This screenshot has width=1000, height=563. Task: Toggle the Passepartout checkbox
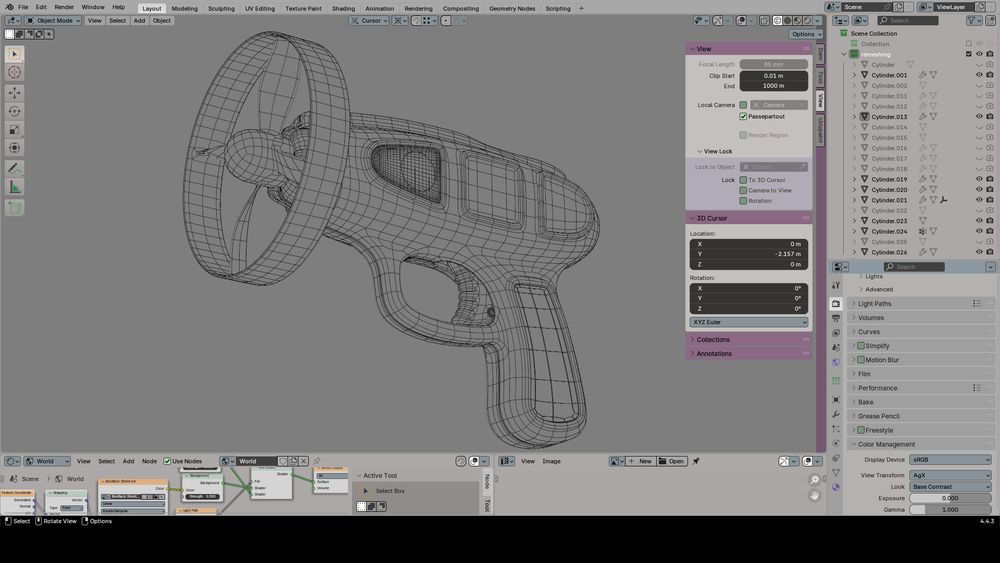tap(743, 117)
